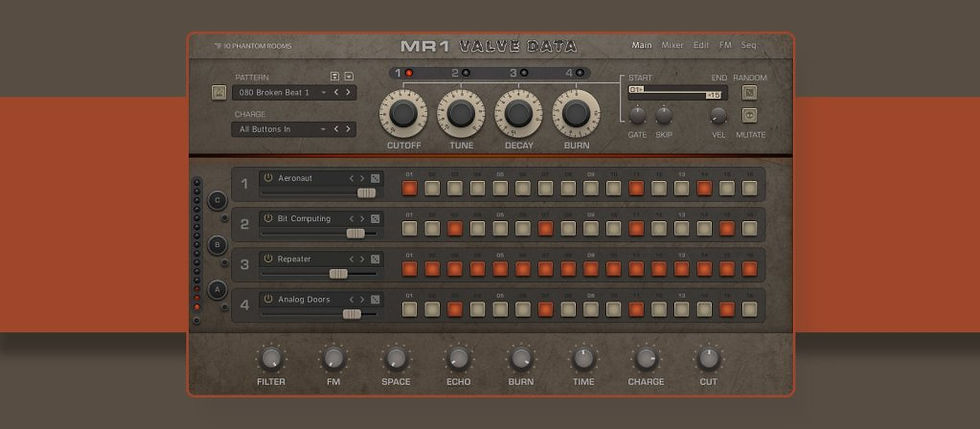The height and width of the screenshot is (429, 980).
Task: Click the MUTATE button
Action: coord(749,115)
